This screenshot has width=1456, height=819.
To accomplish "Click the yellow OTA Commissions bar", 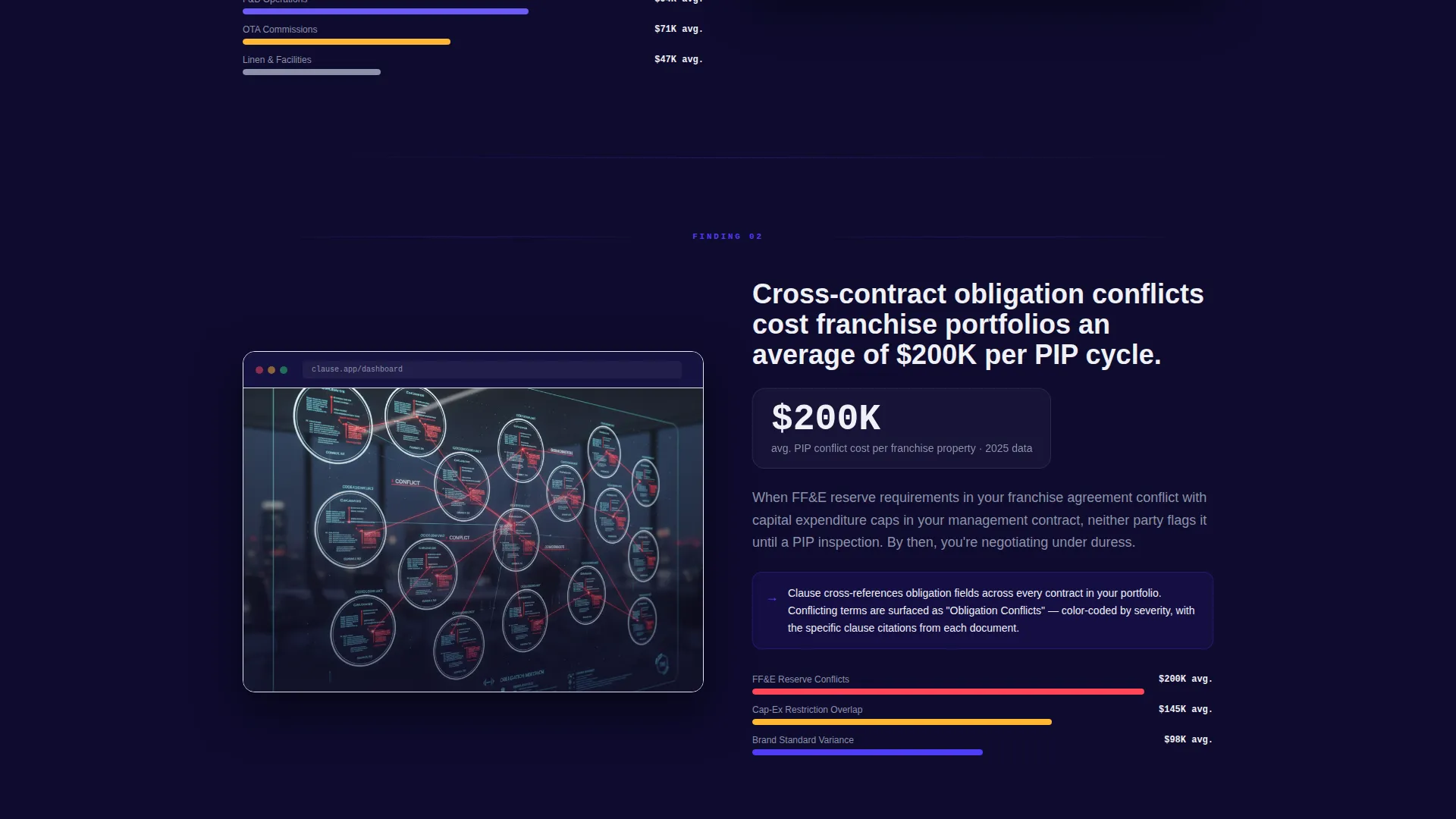I will click(x=347, y=42).
